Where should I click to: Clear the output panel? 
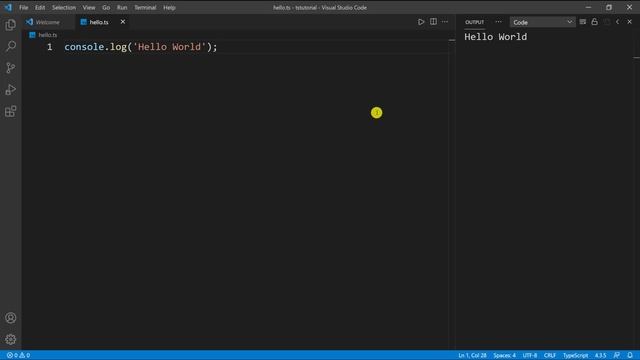click(583, 22)
